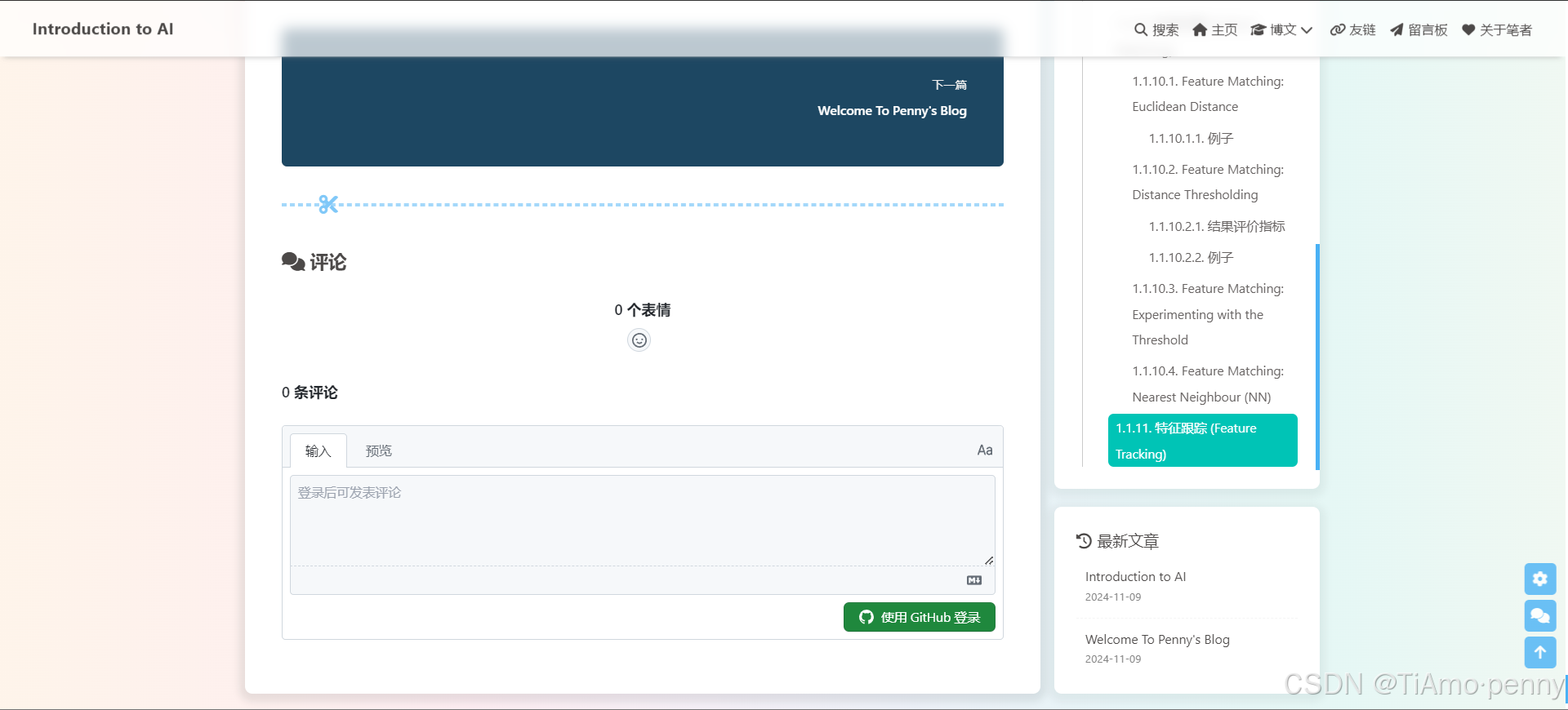Screen dimensions: 1568x710
Task: Open next post Welcome To Penny's Blog
Action: click(x=892, y=111)
